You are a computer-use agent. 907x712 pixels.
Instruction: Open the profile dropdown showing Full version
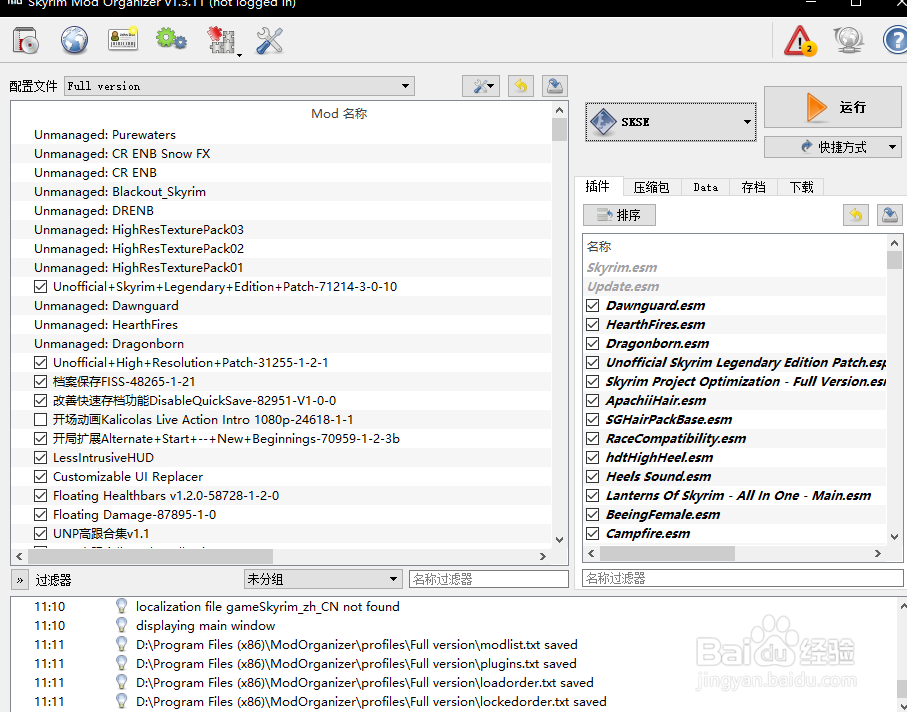coord(239,86)
